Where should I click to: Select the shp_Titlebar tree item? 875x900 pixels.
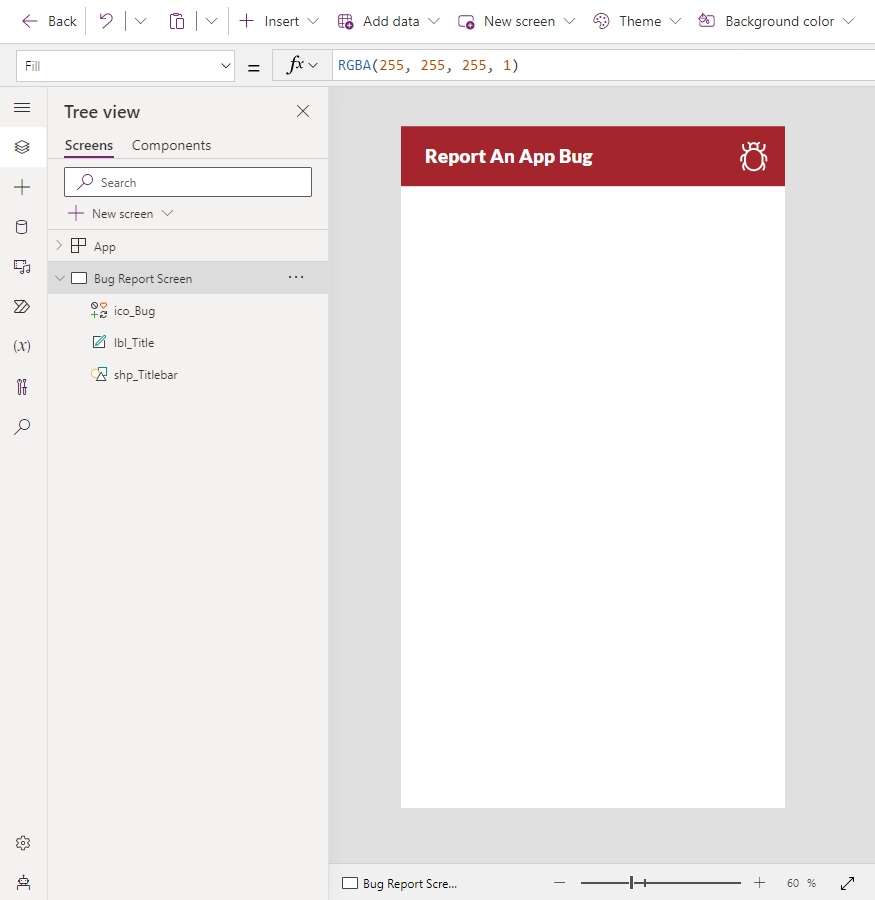(145, 375)
